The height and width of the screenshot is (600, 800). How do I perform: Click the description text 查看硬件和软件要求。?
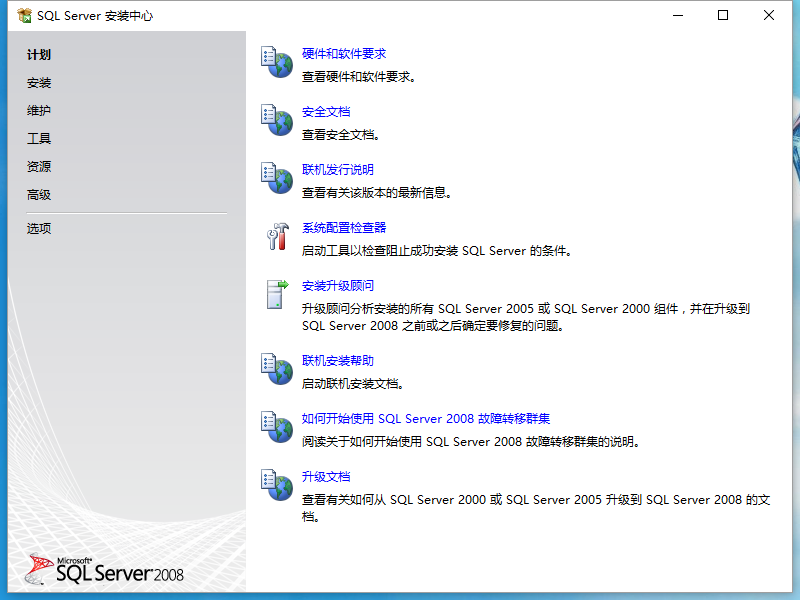click(x=359, y=77)
